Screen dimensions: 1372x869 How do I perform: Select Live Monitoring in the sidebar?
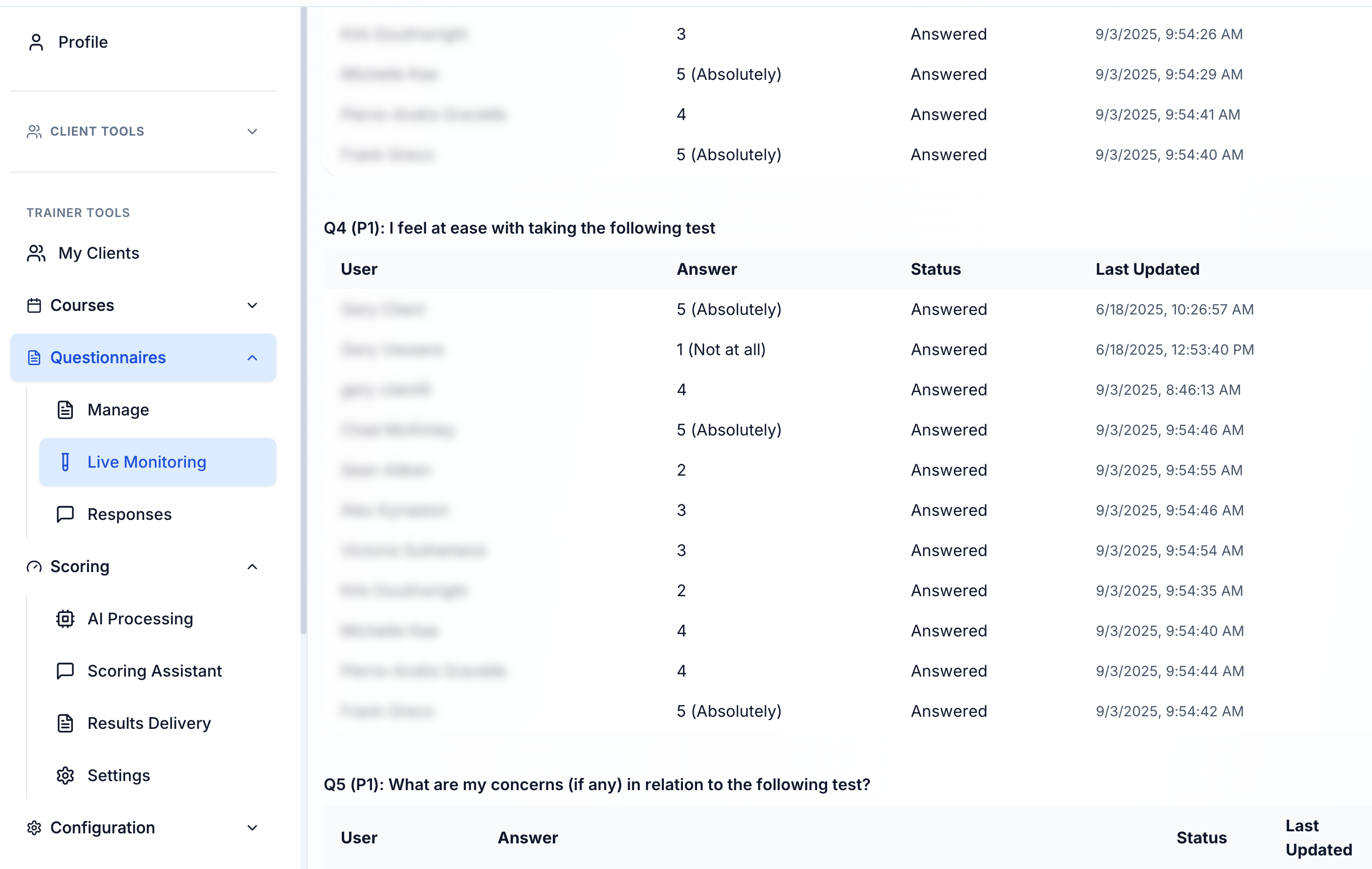pos(146,462)
